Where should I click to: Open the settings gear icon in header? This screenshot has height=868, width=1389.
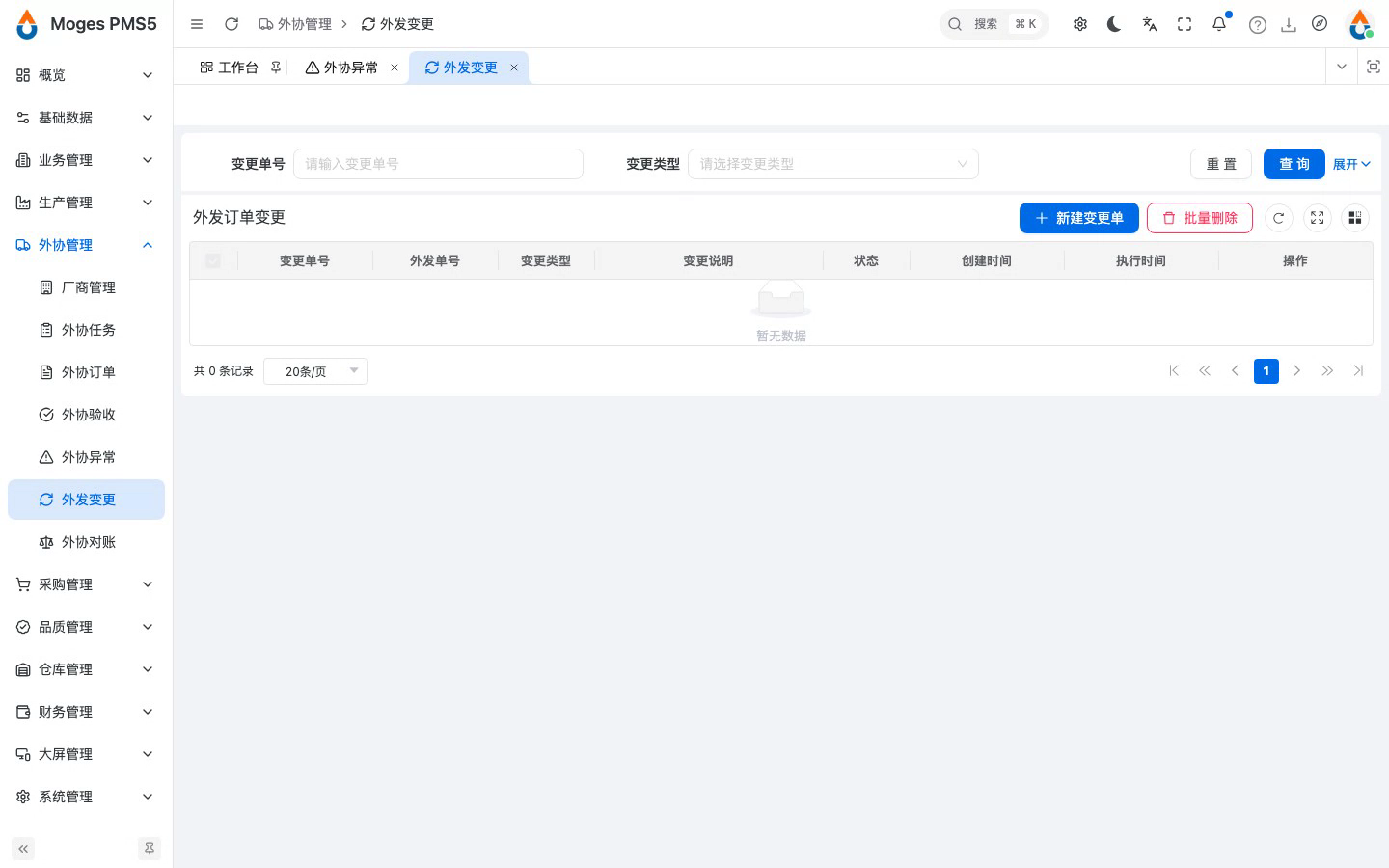[1080, 24]
